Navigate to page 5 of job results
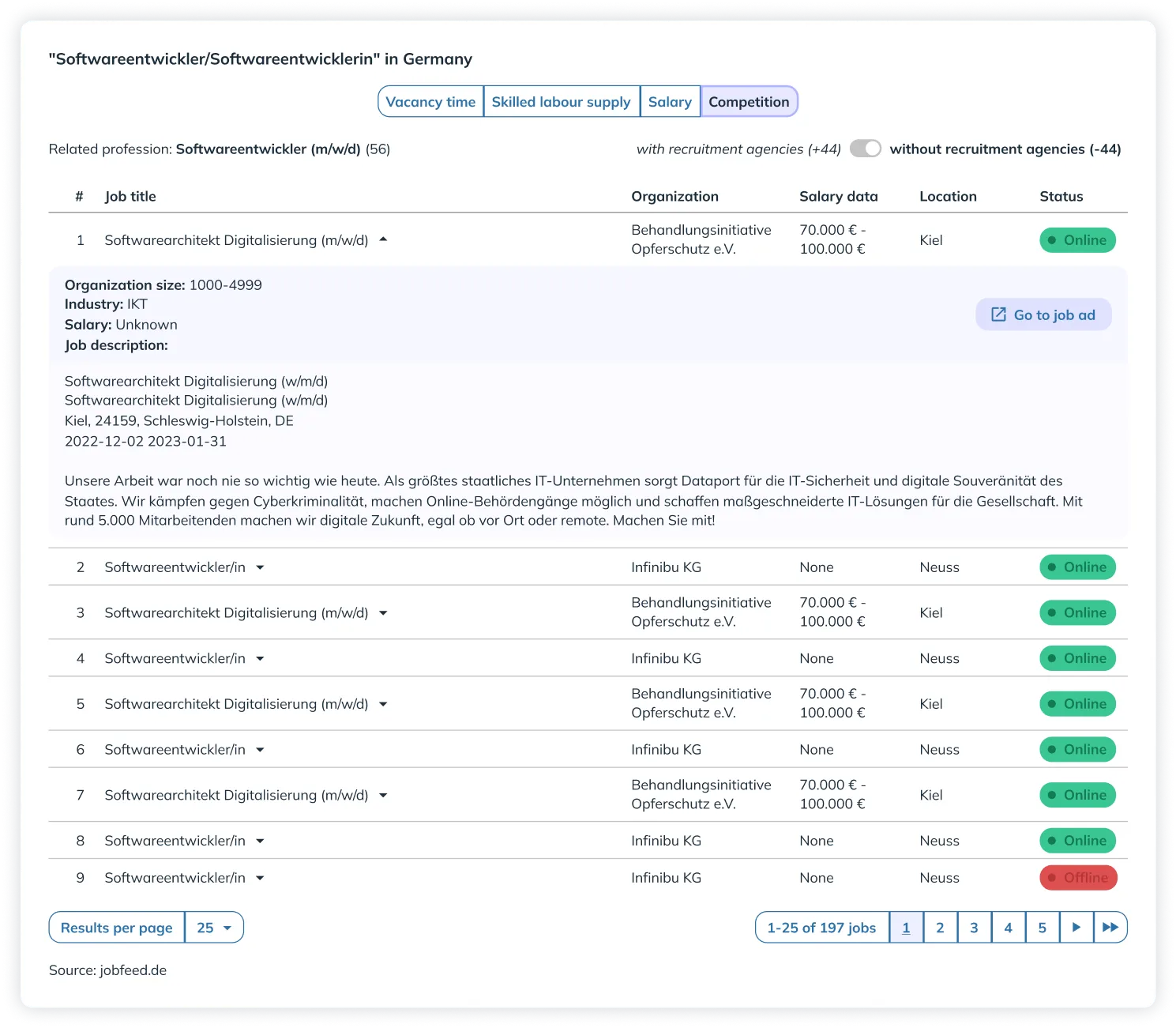Image resolution: width=1176 pixels, height=1028 pixels. tap(1042, 928)
